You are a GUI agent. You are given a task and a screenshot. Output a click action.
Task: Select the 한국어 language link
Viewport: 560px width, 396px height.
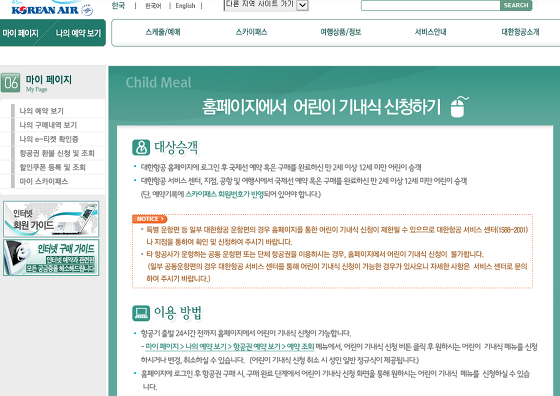click(x=153, y=6)
